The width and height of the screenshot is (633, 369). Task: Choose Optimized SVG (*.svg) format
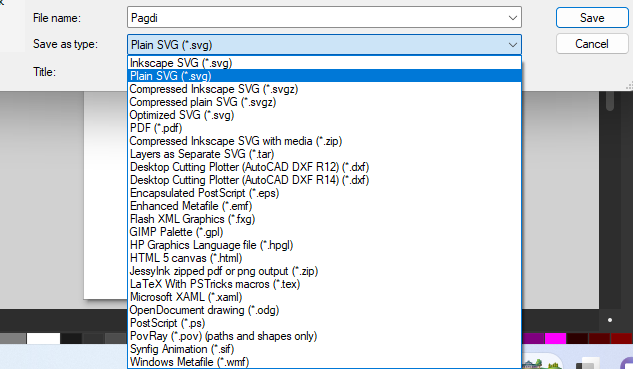[x=324, y=115]
